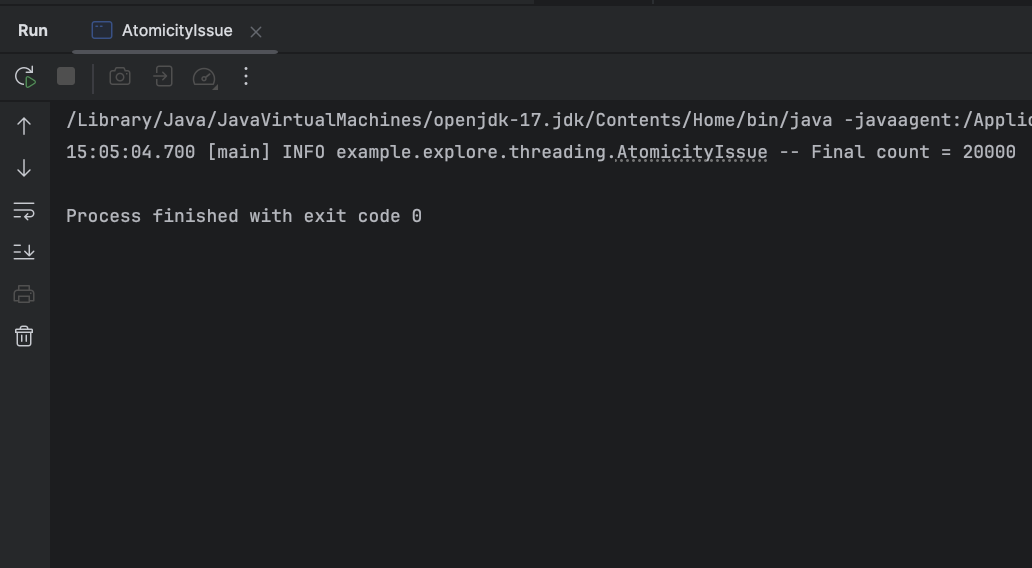The image size is (1032, 568).
Task: Open the underlined AtomicityIssue class link
Action: (692, 153)
